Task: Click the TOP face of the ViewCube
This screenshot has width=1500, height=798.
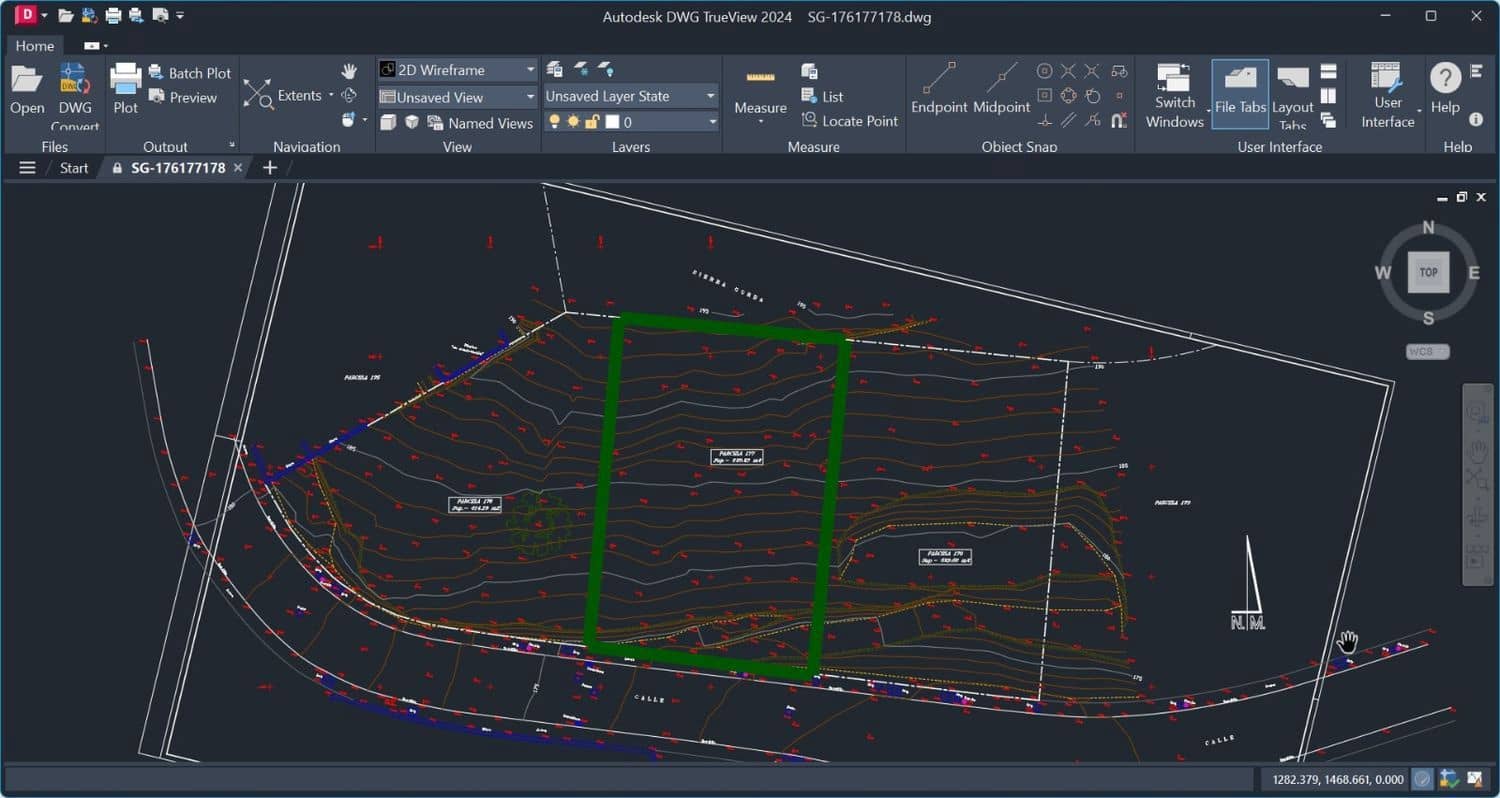Action: tap(1428, 272)
